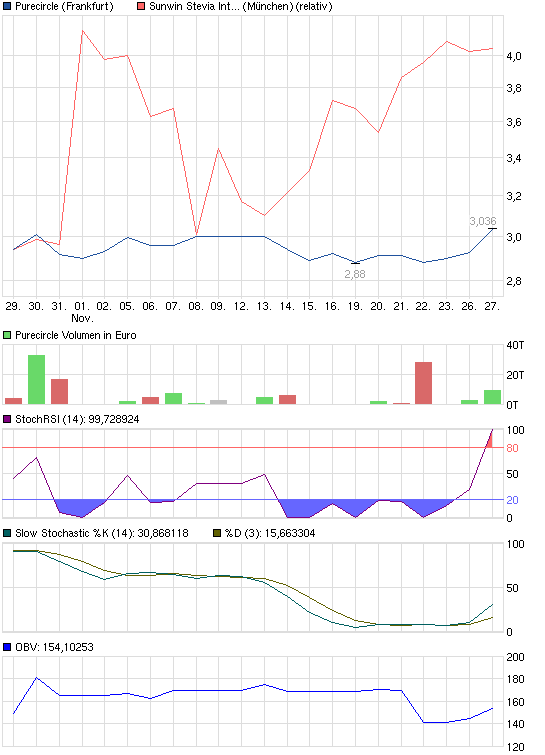Click the 29. date axis label

click(13, 306)
